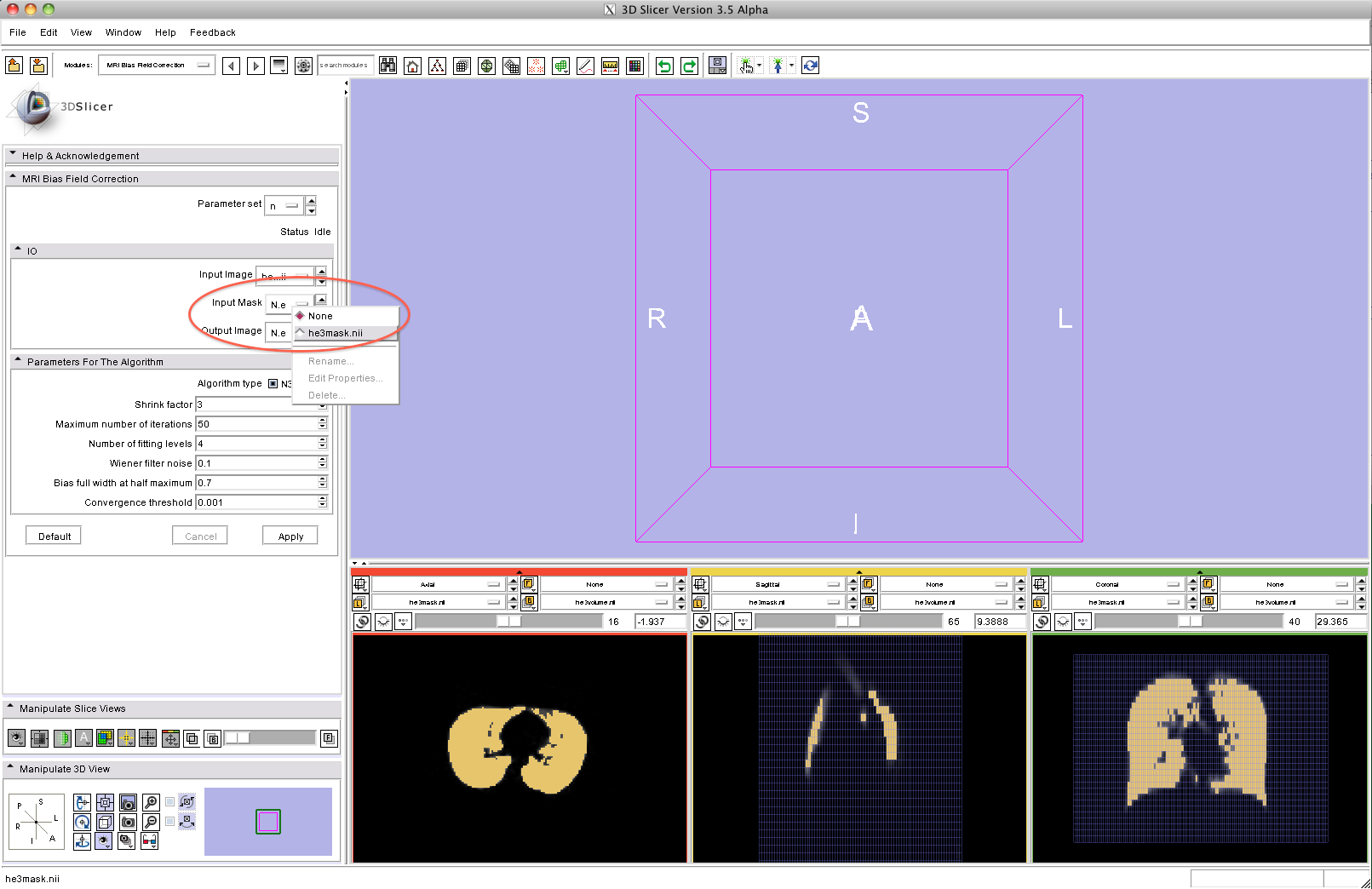Image resolution: width=1372 pixels, height=889 pixels.
Task: Select he3mask.nii from the Input Mask menu
Action: point(336,333)
